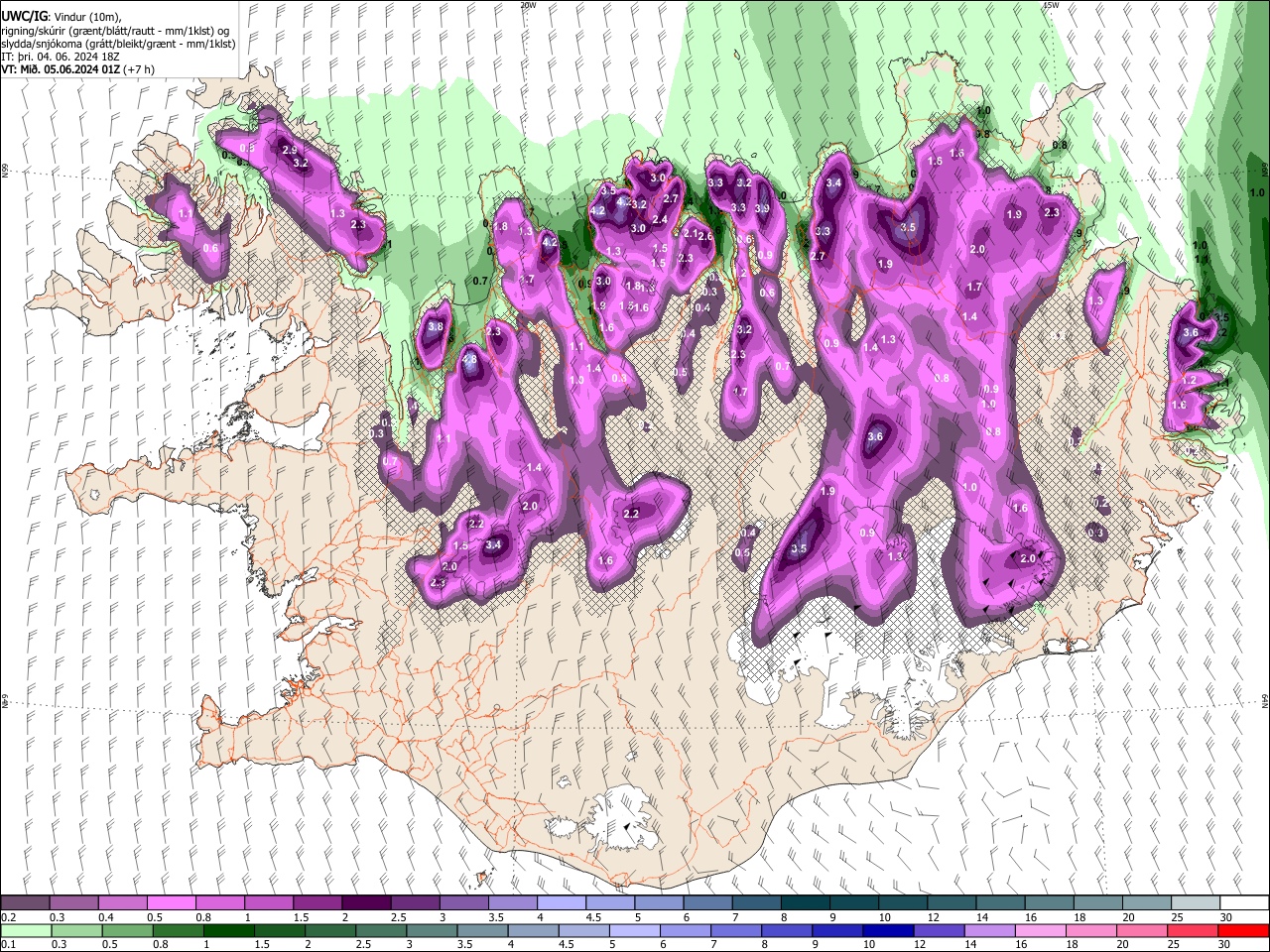Click the '20W' longitude label
Image resolution: width=1270 pixels, height=952 pixels.
click(527, 5)
